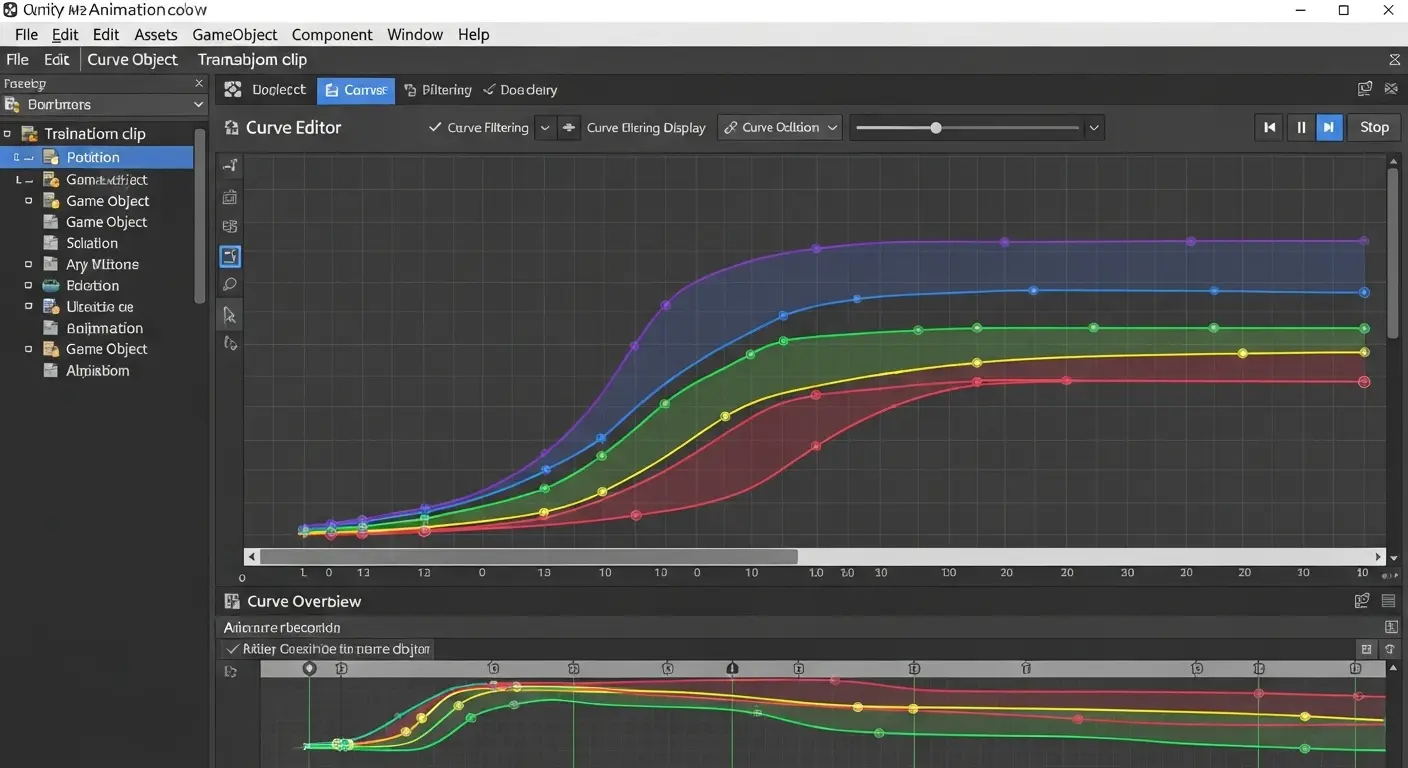
Task: Click the slider handle in curve editor toolbar
Action: click(x=936, y=128)
